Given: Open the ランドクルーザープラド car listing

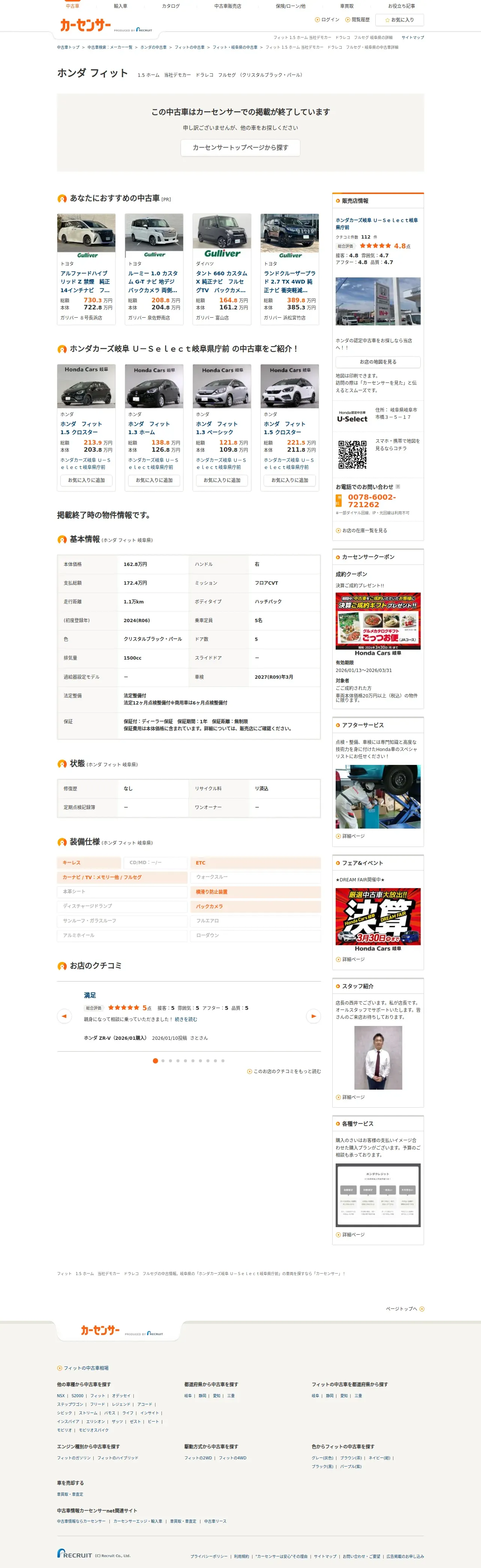Looking at the screenshot, I should click(x=290, y=282).
